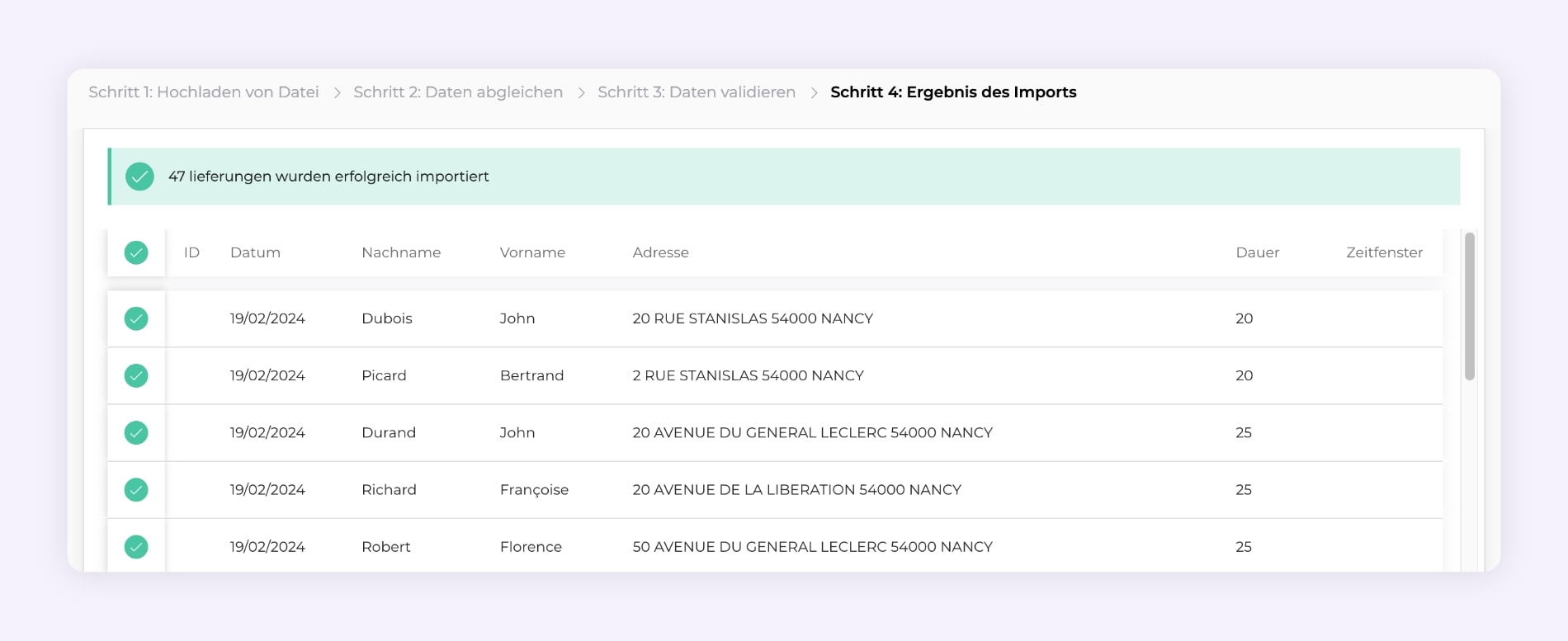Click chevron after Schritt 2 breadcrumb
This screenshot has height=641, width=1568.
point(581,92)
